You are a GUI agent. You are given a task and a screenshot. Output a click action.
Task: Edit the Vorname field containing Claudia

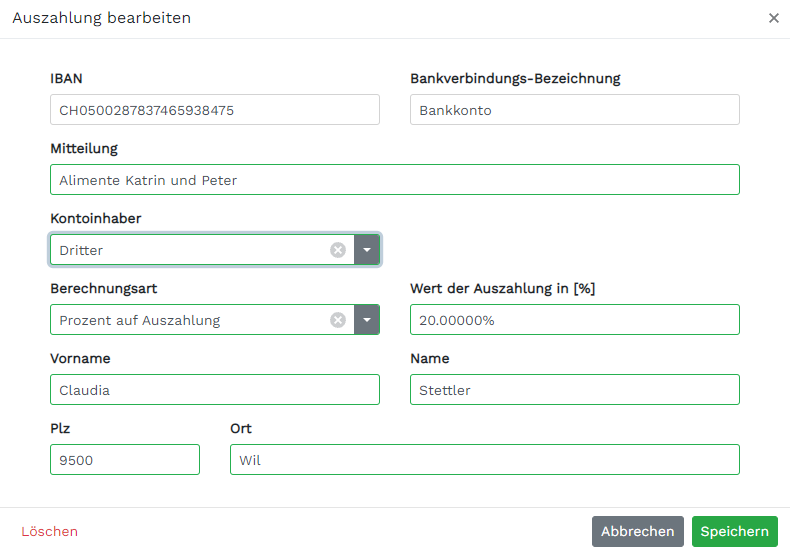pos(215,390)
